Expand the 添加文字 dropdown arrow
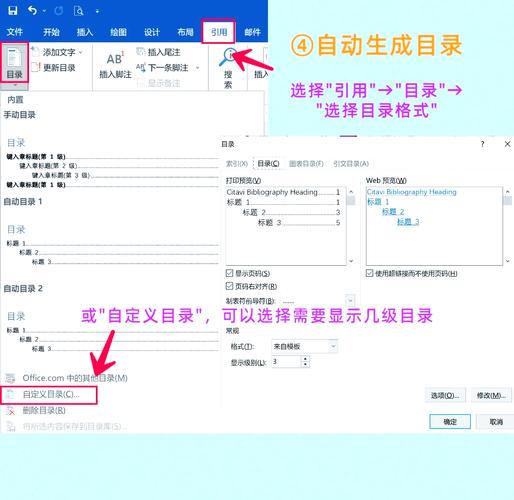This screenshot has width=514, height=500. [80, 52]
